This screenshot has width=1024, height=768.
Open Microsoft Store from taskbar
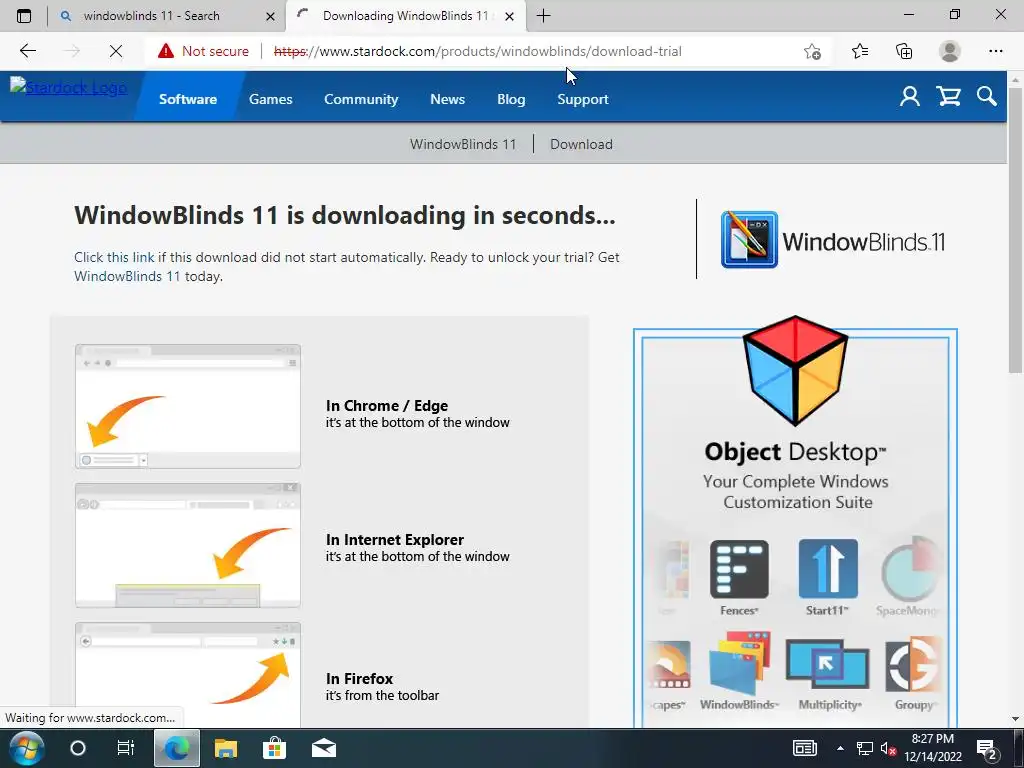pyautogui.click(x=274, y=748)
